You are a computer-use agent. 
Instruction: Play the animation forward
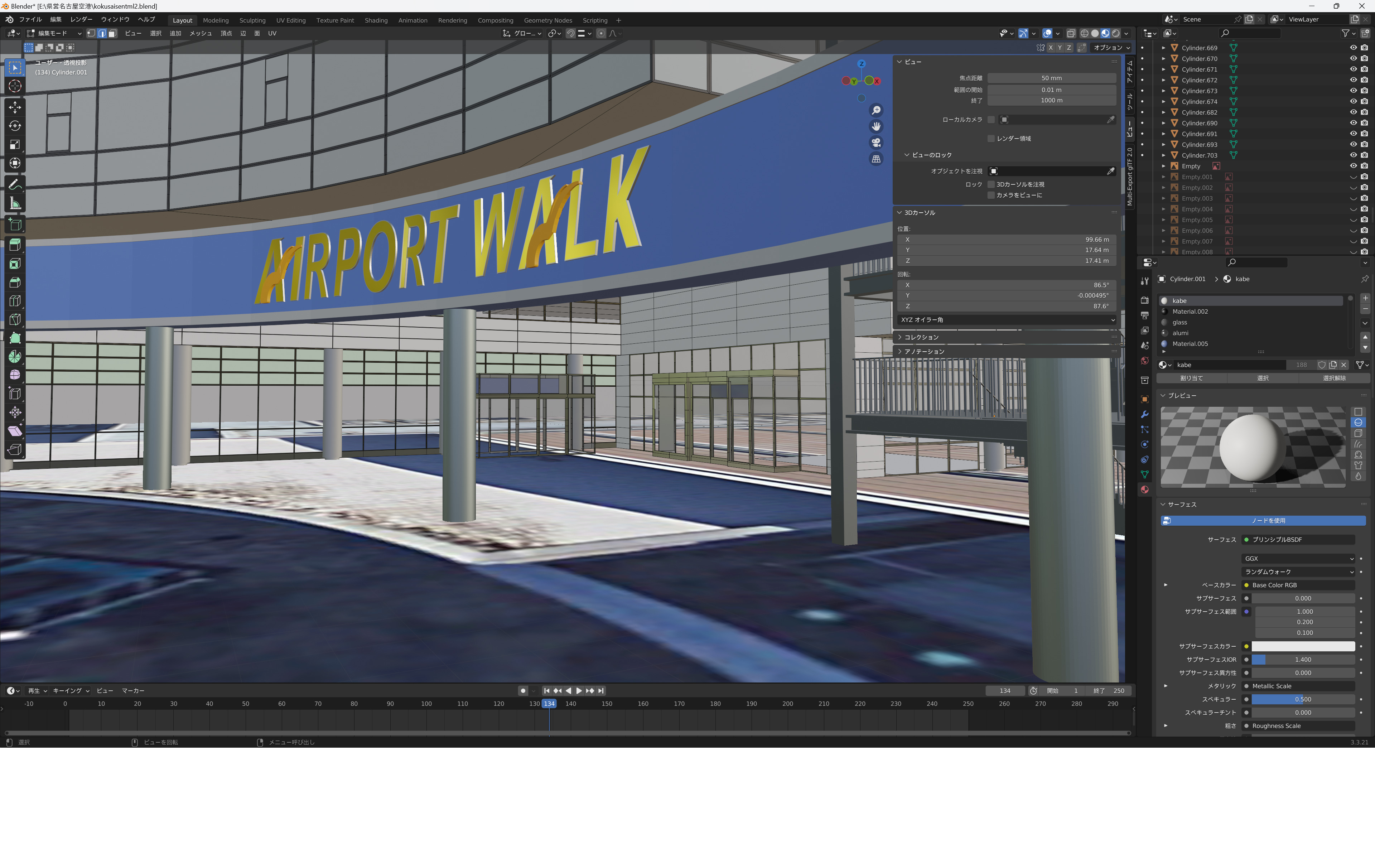579,691
